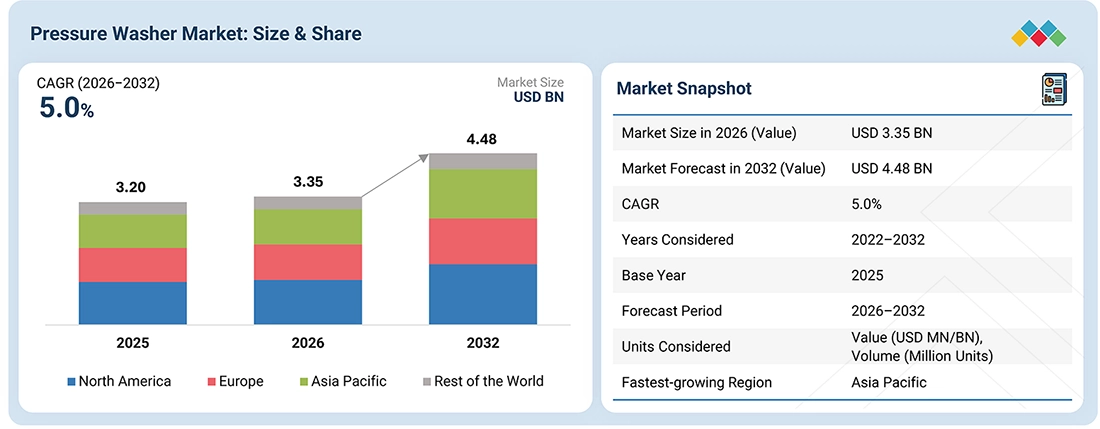Click the 'Pressure Washer Market: Size & Share' title
Viewport: 1100px width, 429px height.
click(x=196, y=34)
